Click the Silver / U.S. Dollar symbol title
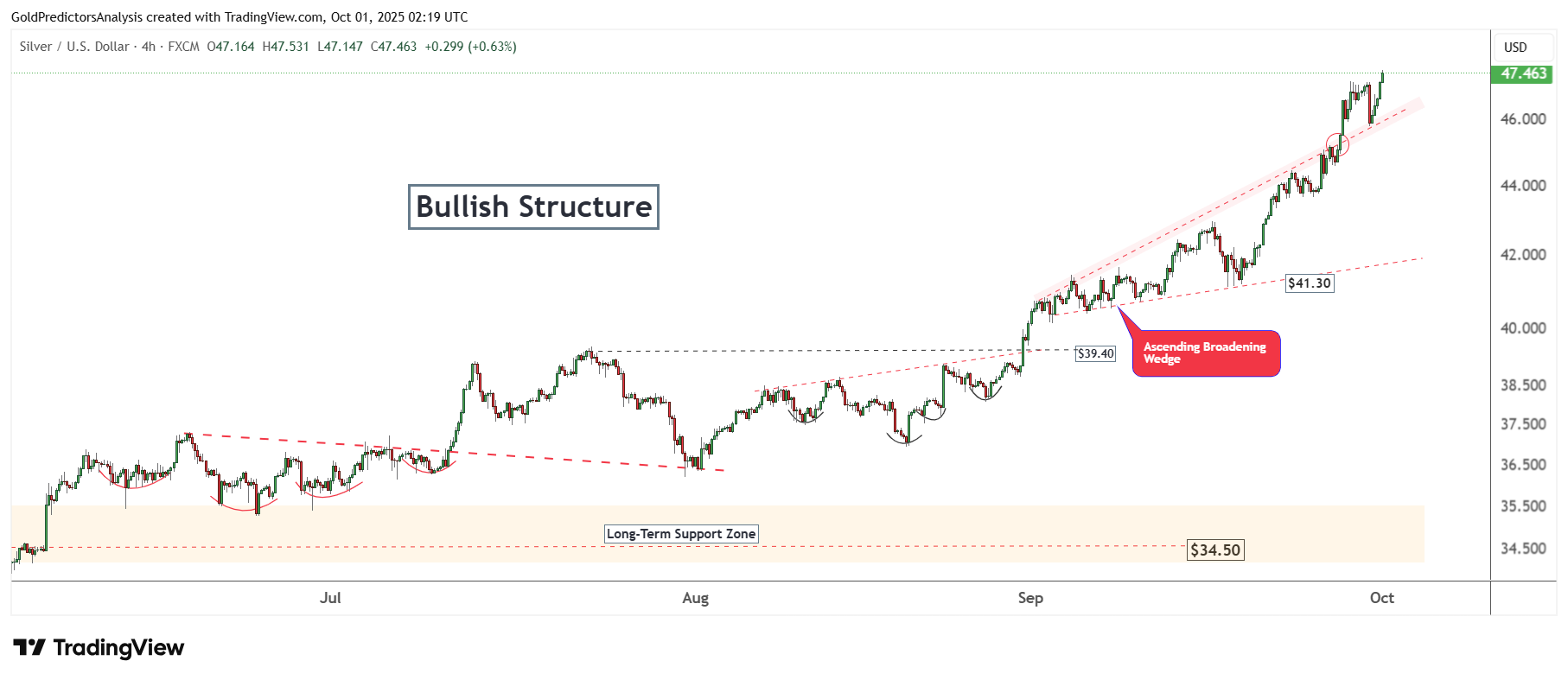 pos(74,47)
